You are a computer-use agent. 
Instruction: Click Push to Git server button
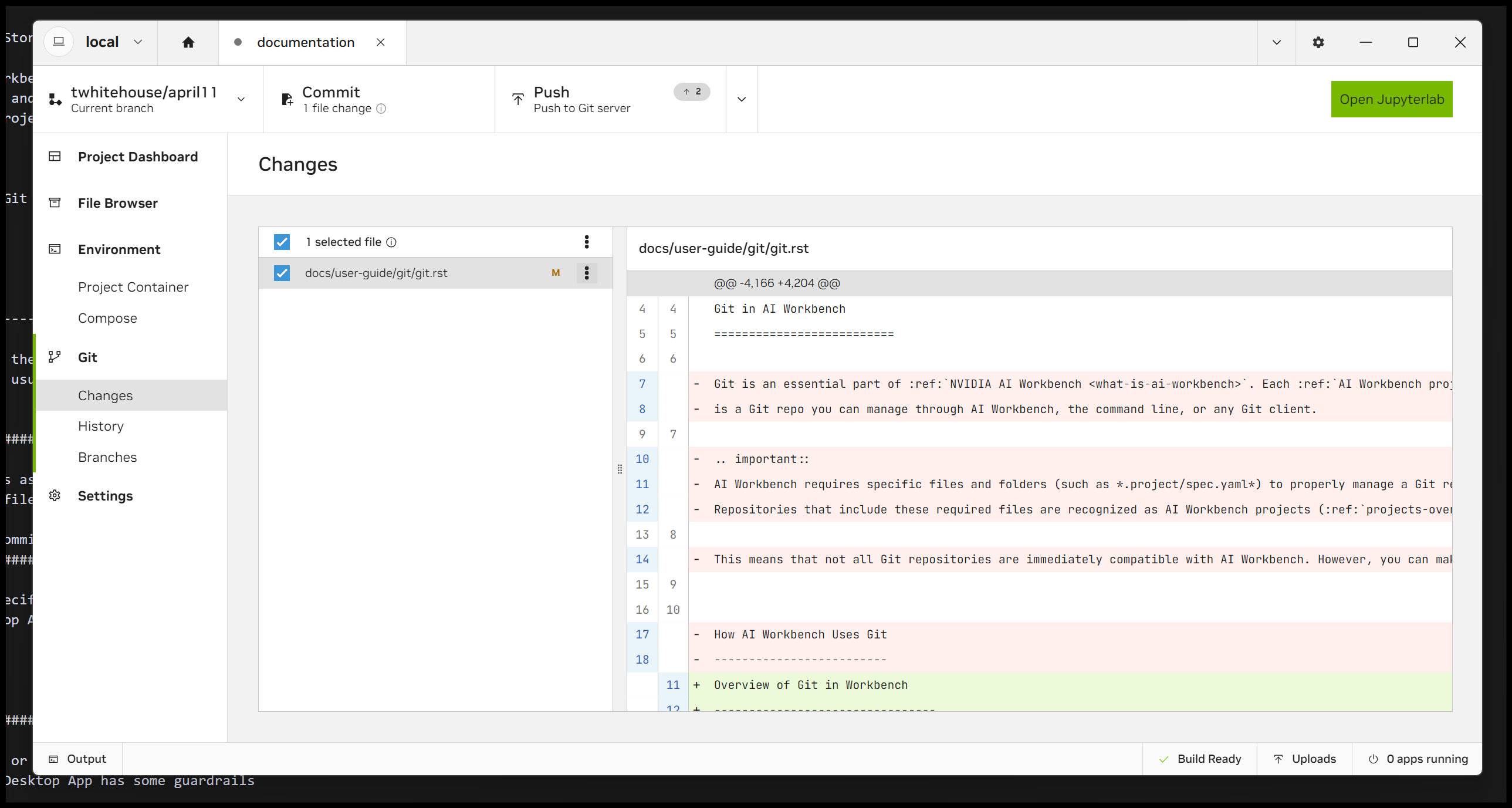[610, 99]
